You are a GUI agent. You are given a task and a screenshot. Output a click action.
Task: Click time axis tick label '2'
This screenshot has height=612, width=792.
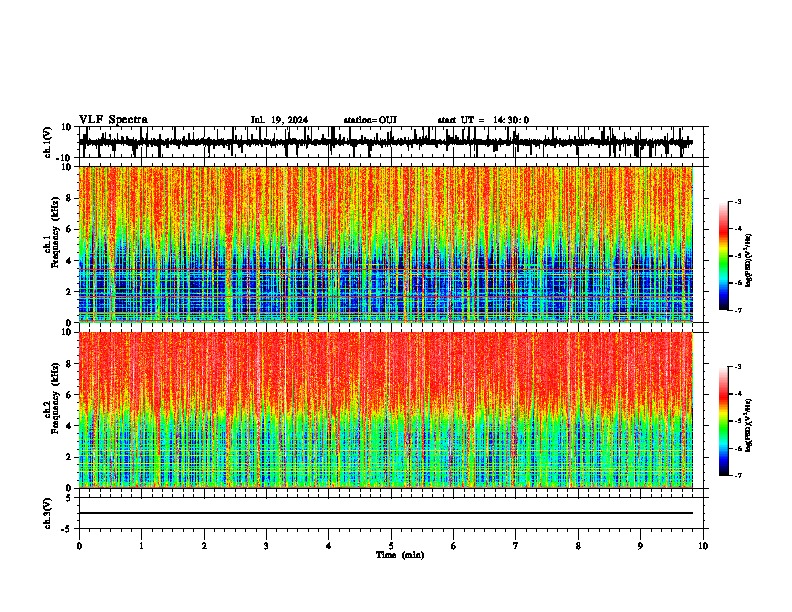[204, 546]
